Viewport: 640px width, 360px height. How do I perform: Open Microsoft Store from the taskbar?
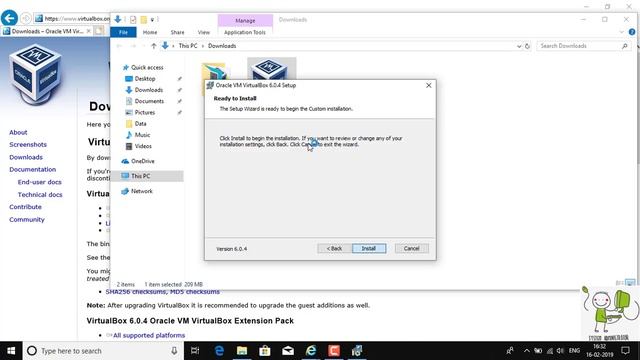pyautogui.click(x=265, y=351)
